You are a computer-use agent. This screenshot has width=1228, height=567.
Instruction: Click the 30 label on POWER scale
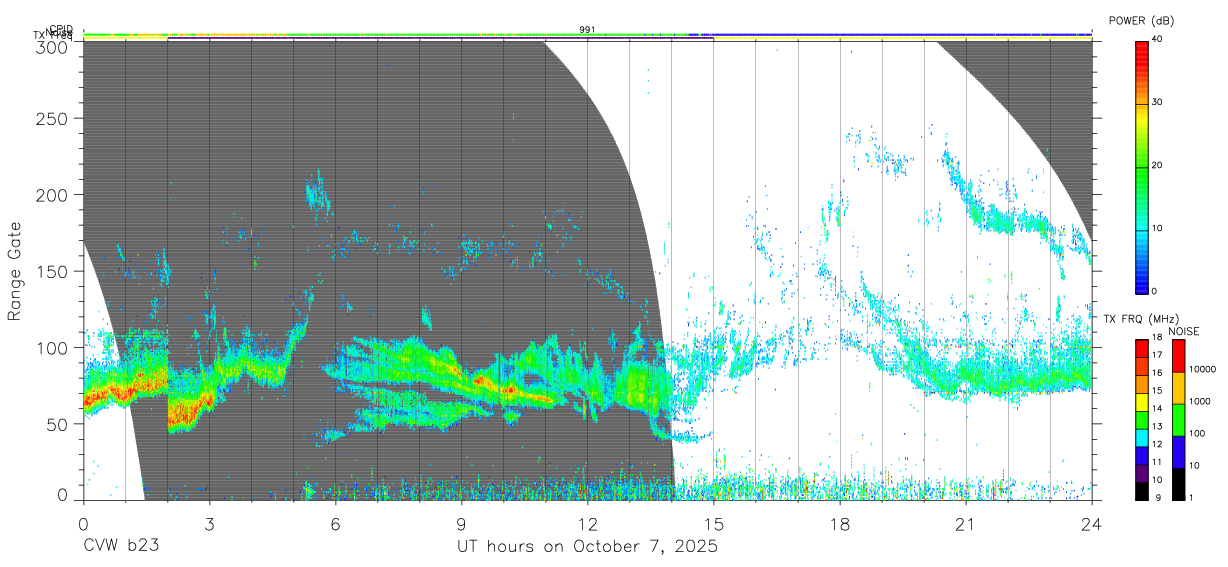(1158, 102)
